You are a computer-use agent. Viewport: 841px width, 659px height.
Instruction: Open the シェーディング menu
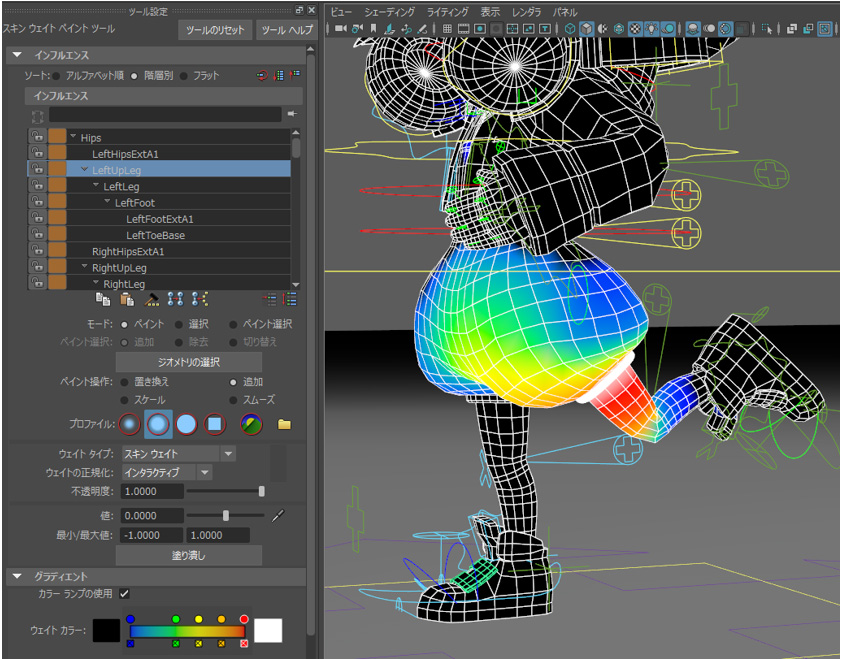click(390, 12)
